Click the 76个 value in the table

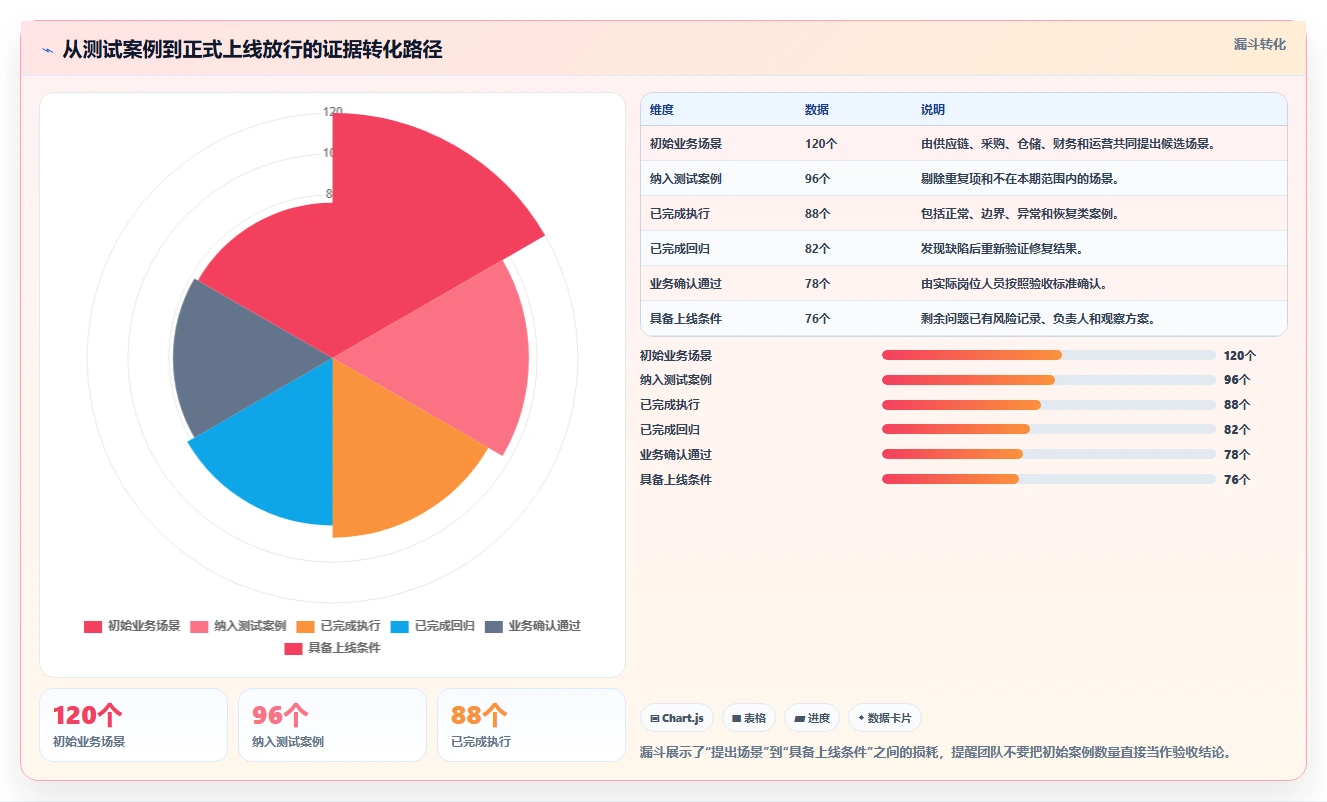point(818,319)
